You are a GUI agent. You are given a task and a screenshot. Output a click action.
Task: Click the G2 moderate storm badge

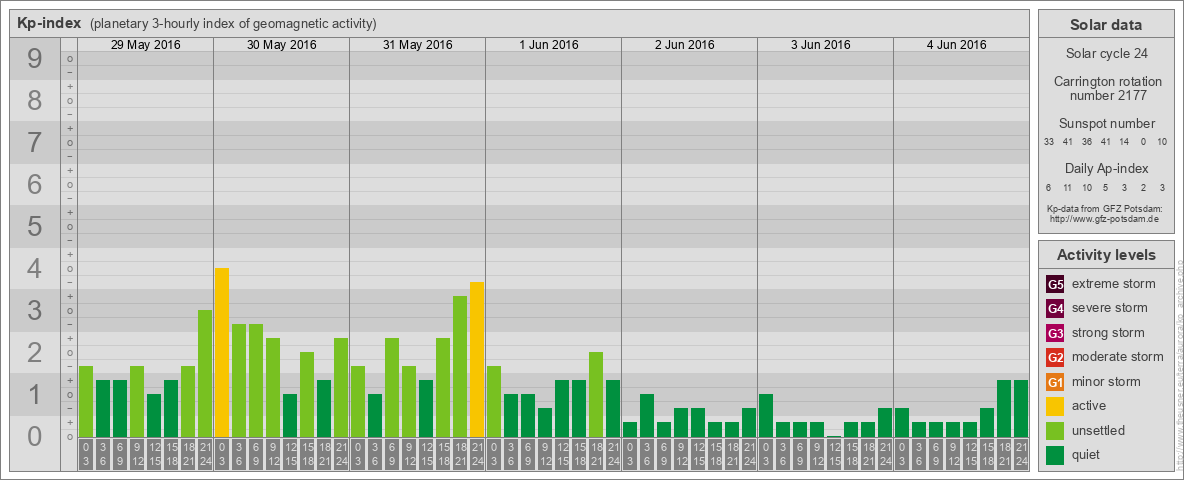click(1055, 358)
